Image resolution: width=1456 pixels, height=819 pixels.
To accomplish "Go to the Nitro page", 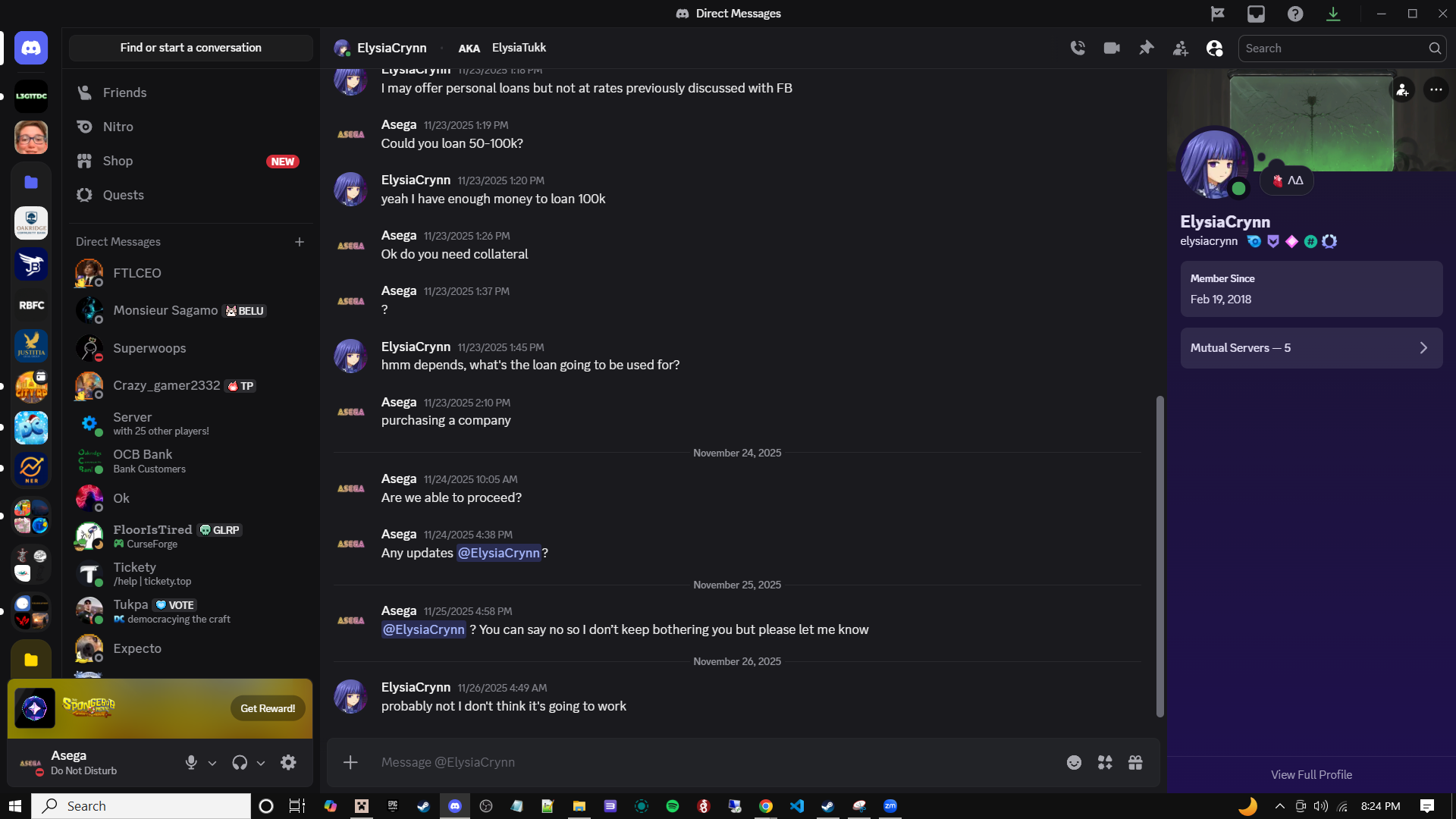I will 118,127.
